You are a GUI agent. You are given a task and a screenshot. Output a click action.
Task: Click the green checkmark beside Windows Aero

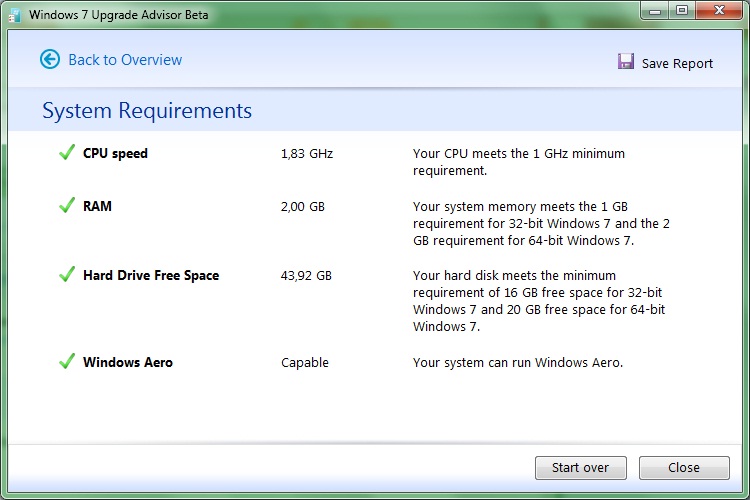67,361
